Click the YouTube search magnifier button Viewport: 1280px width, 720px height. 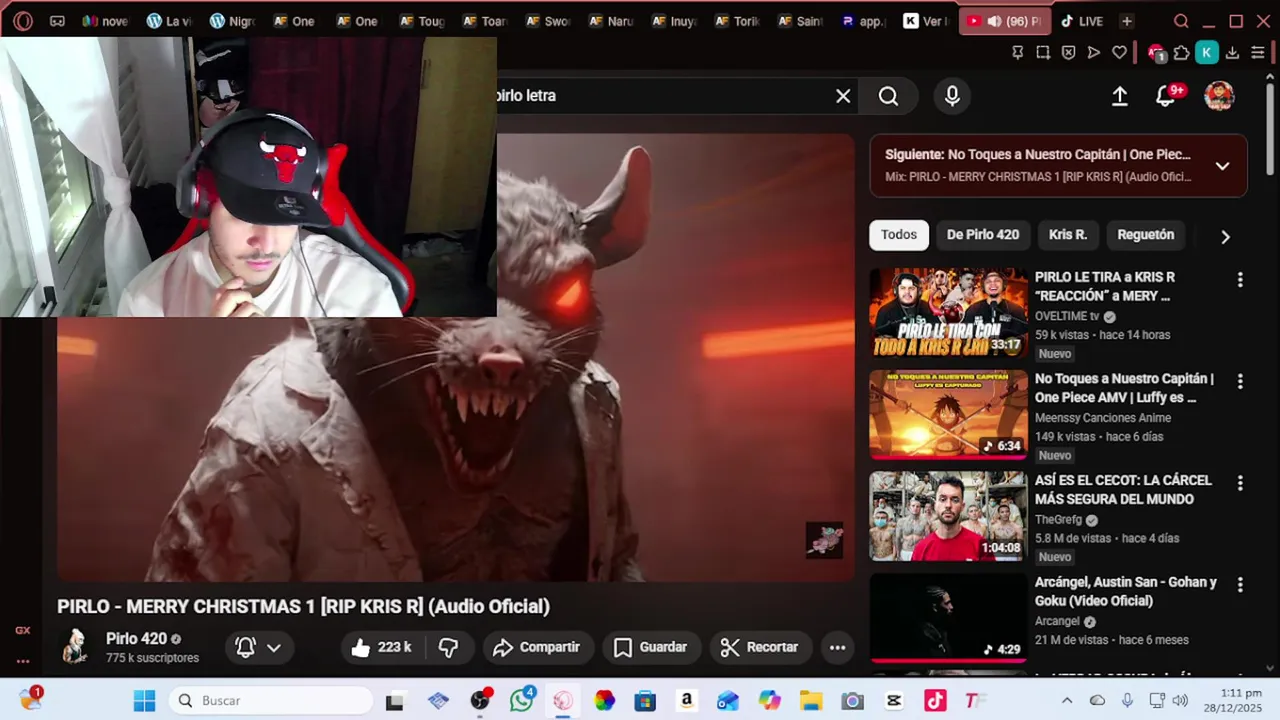pos(888,96)
